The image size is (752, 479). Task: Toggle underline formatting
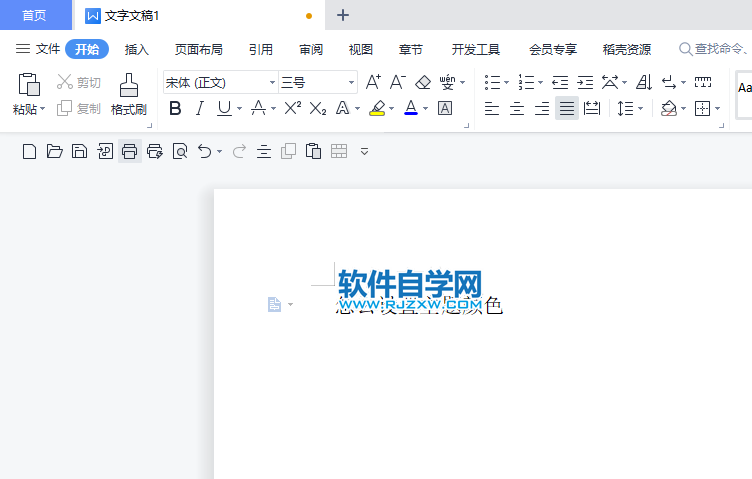(x=224, y=108)
